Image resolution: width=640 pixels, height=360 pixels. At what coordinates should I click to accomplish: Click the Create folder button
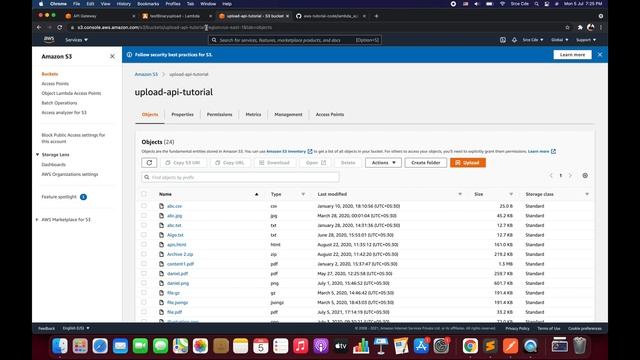tap(425, 162)
